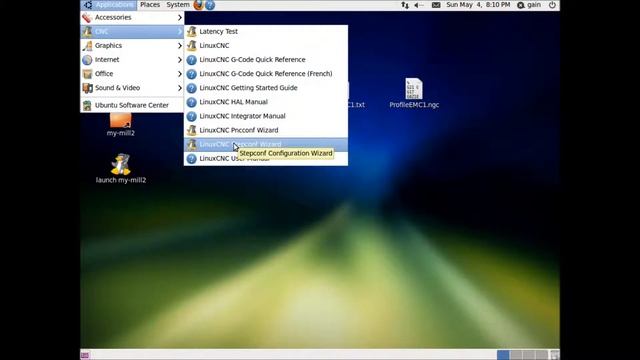Click the Sound & Video category icon
640x360 pixels.
coord(87,88)
